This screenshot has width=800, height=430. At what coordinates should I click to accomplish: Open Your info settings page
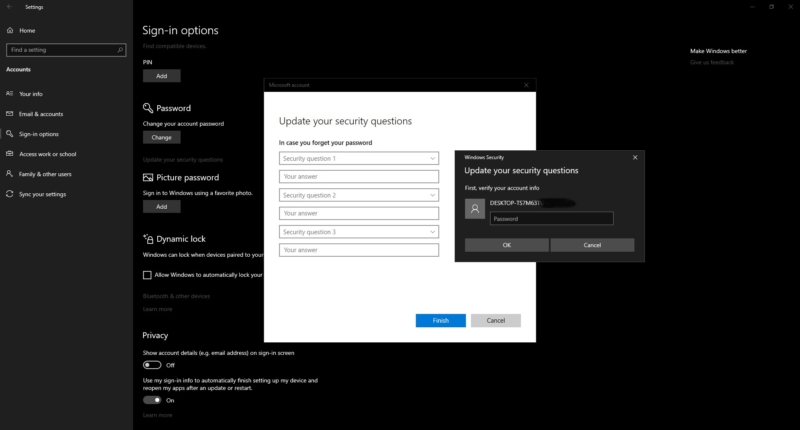pos(31,94)
